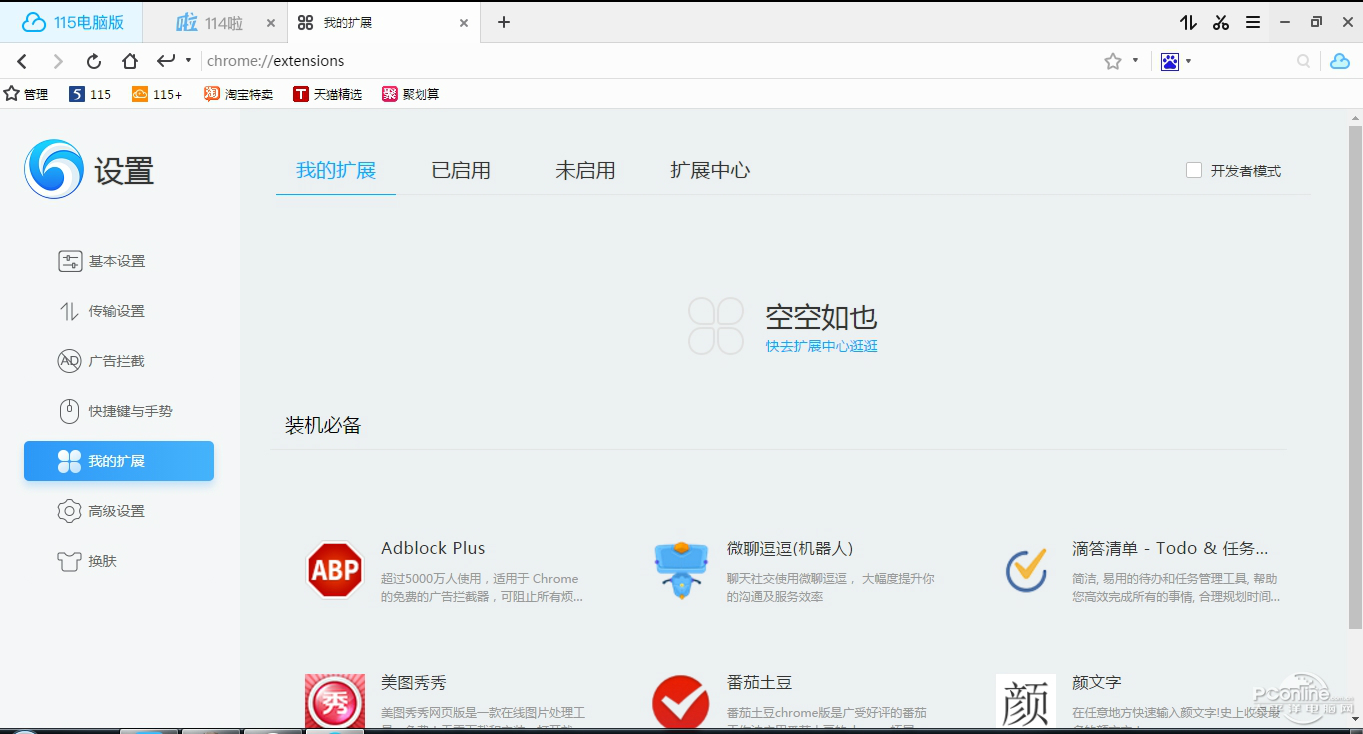Select the 我的扩展 content tab
1363x734 pixels.
pos(336,171)
